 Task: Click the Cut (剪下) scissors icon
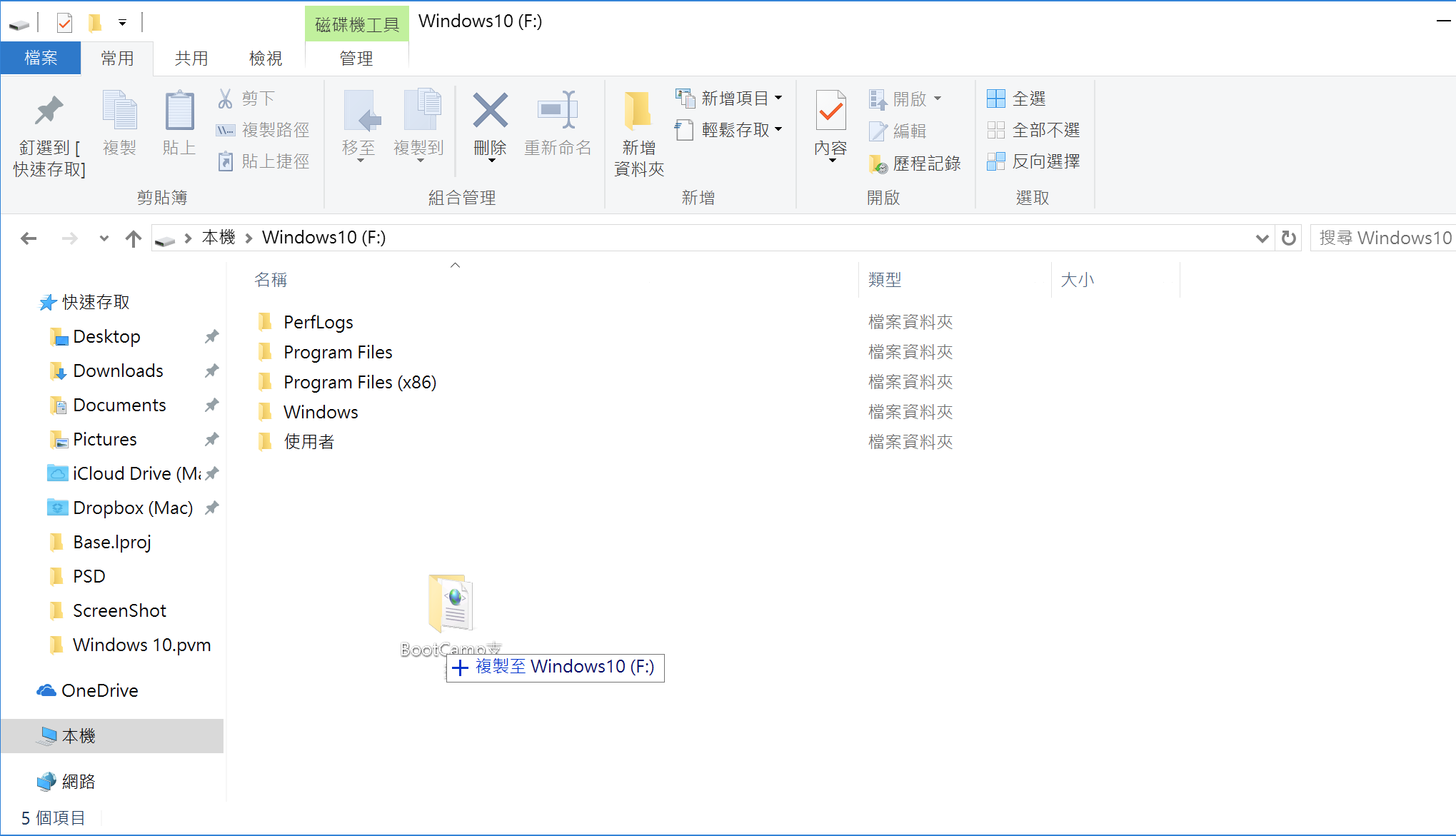225,99
